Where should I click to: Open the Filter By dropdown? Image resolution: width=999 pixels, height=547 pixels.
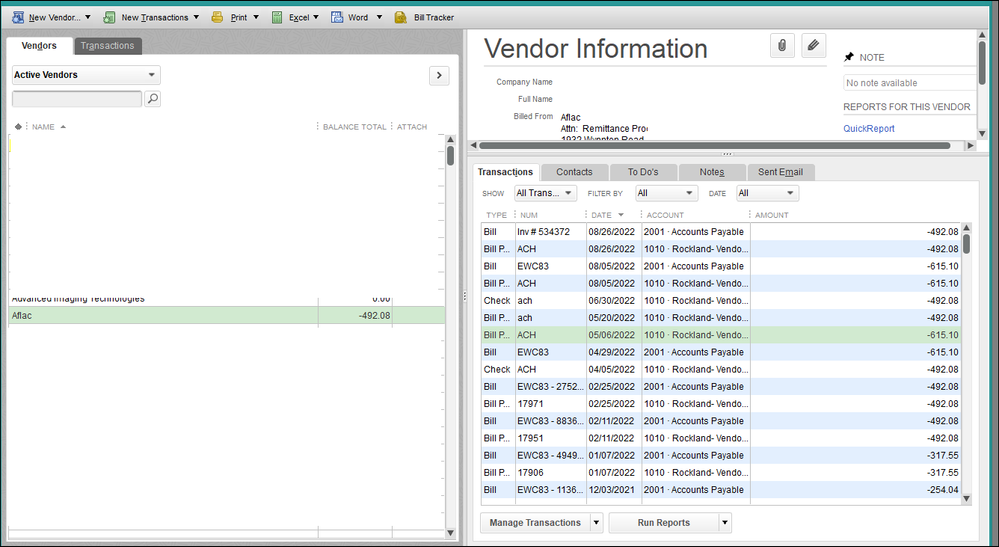point(666,193)
